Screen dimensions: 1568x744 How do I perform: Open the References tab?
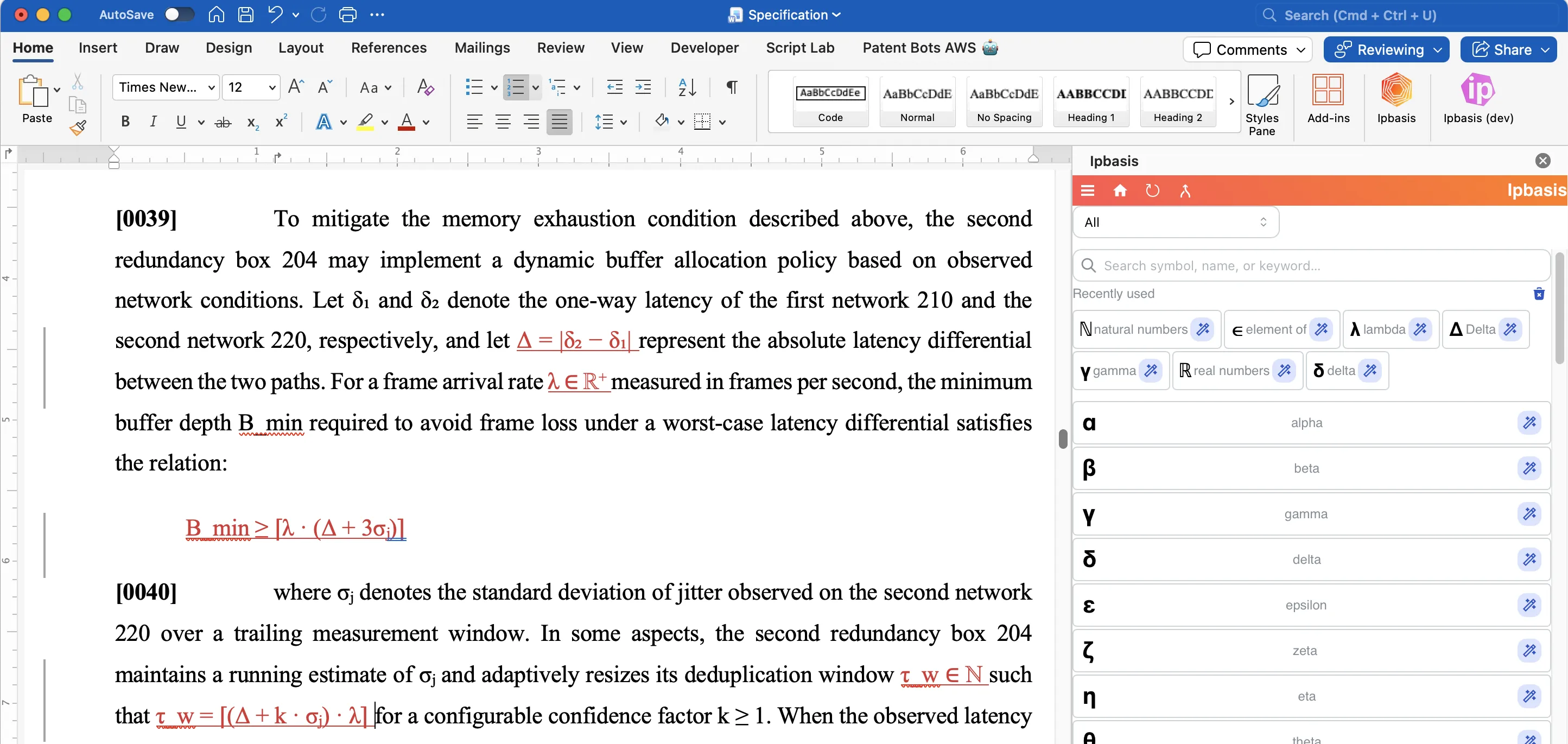(x=389, y=48)
